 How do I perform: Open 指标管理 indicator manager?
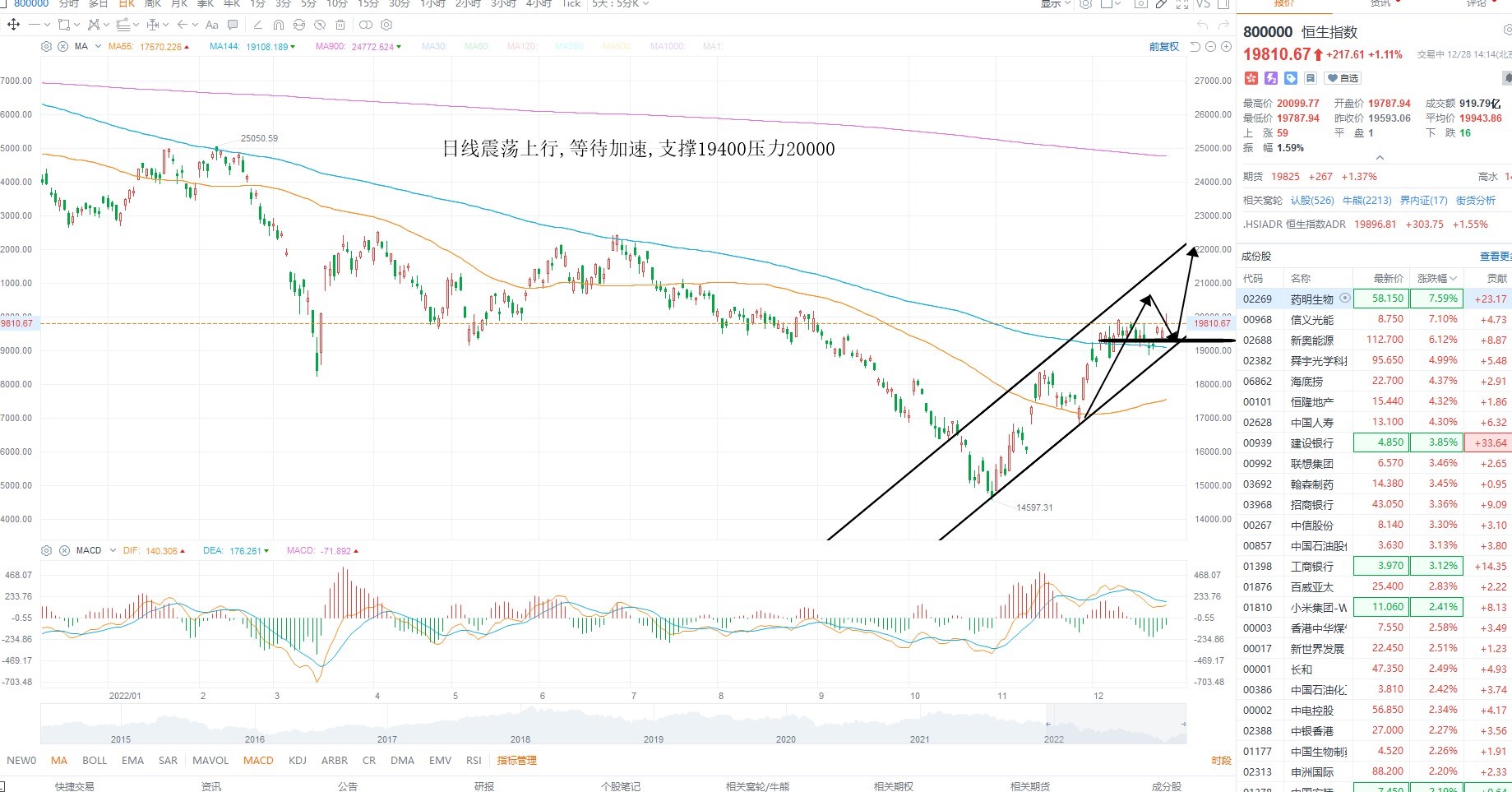516,761
